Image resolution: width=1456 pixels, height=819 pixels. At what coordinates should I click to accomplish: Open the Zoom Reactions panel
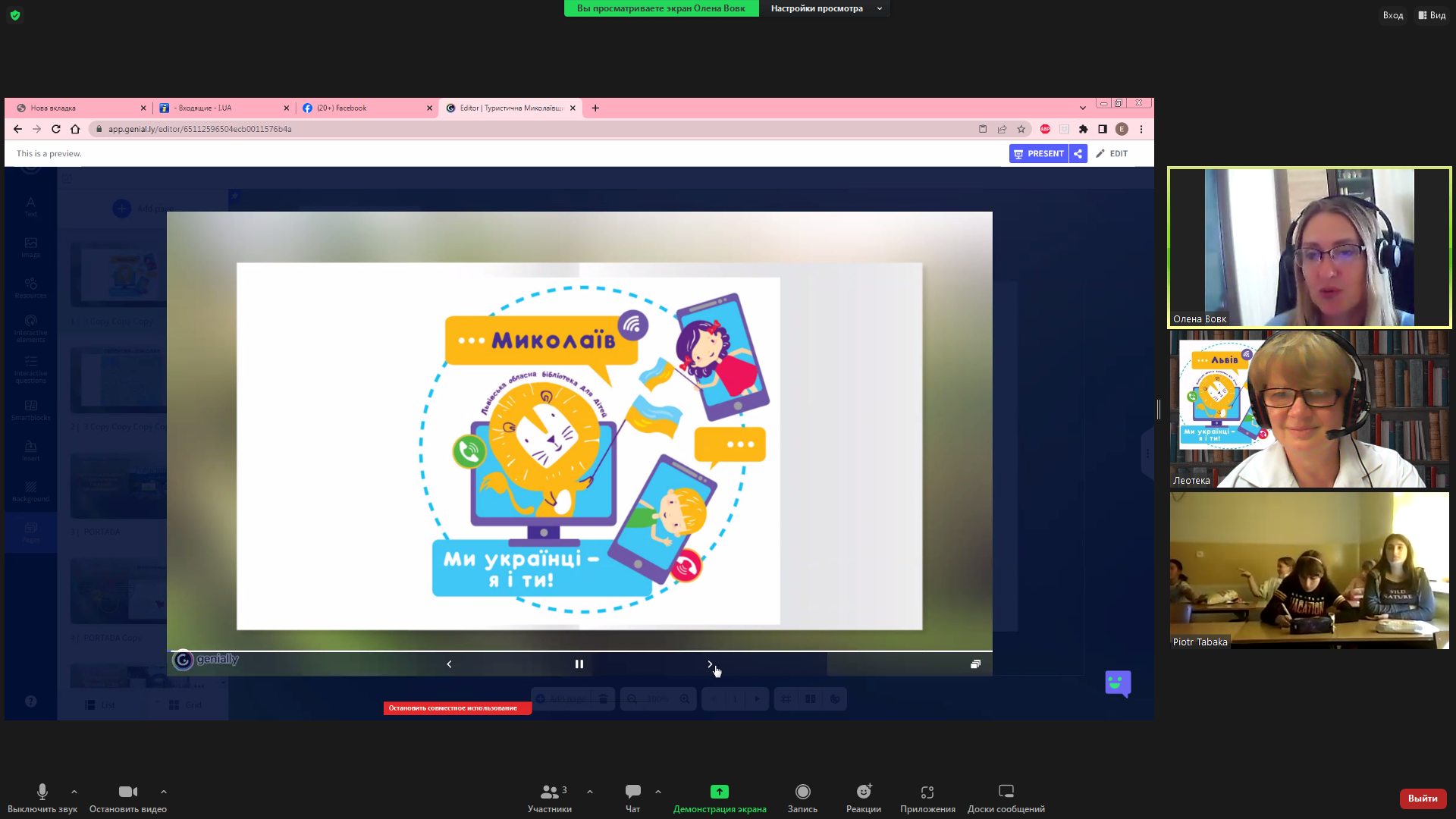[x=863, y=792]
